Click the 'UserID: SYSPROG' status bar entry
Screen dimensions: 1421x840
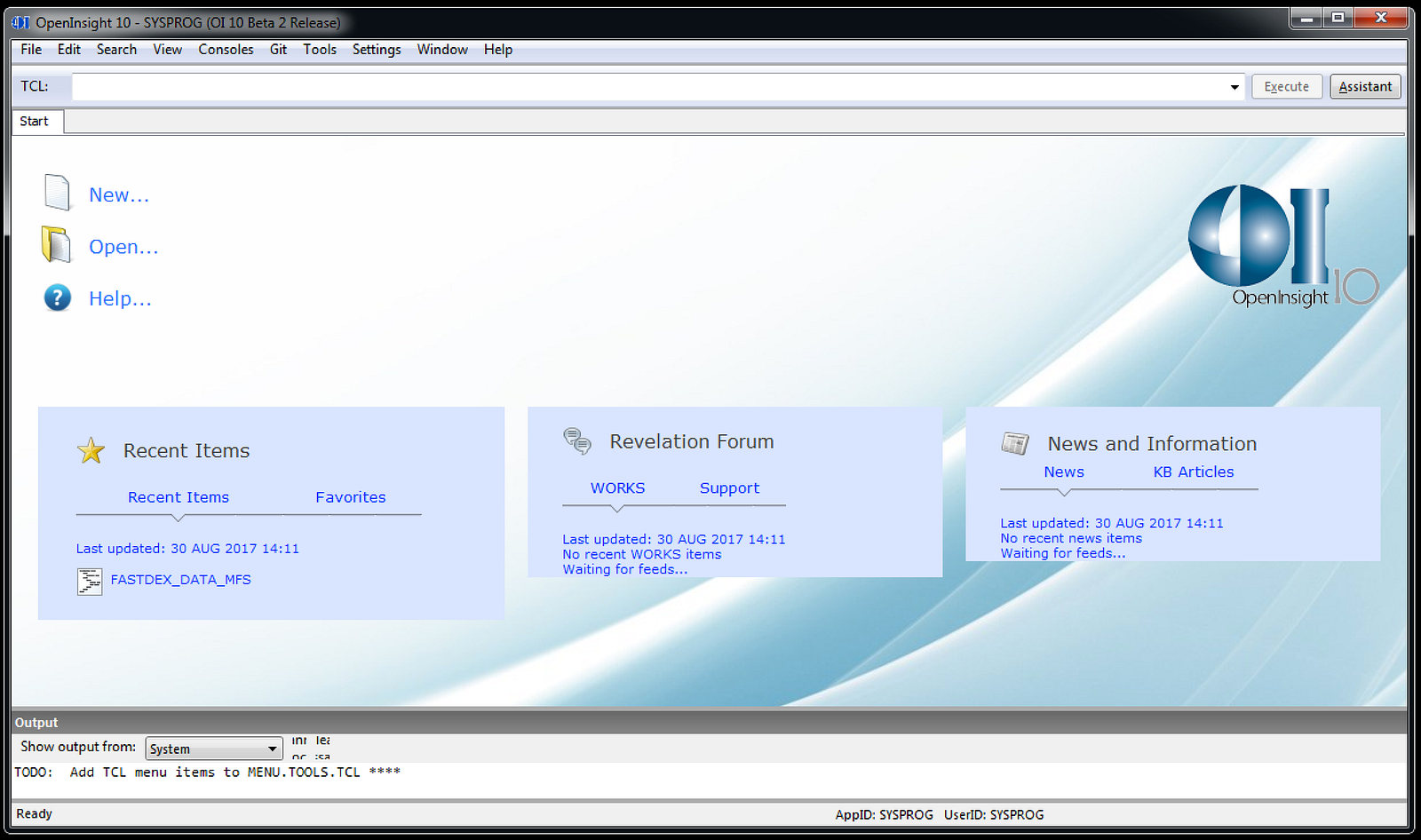point(994,815)
